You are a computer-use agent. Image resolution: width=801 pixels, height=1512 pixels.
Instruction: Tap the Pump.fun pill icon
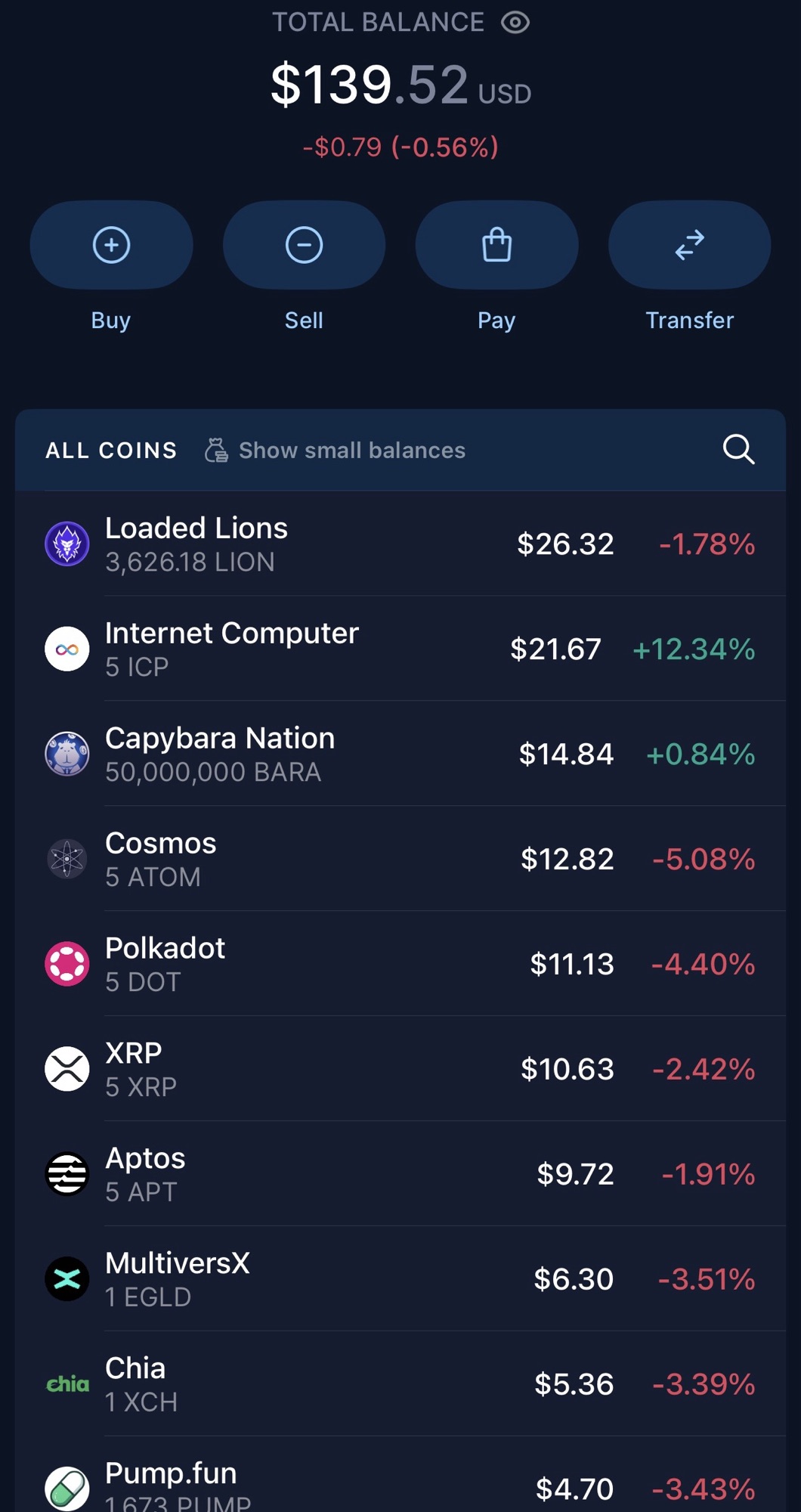tap(67, 1488)
